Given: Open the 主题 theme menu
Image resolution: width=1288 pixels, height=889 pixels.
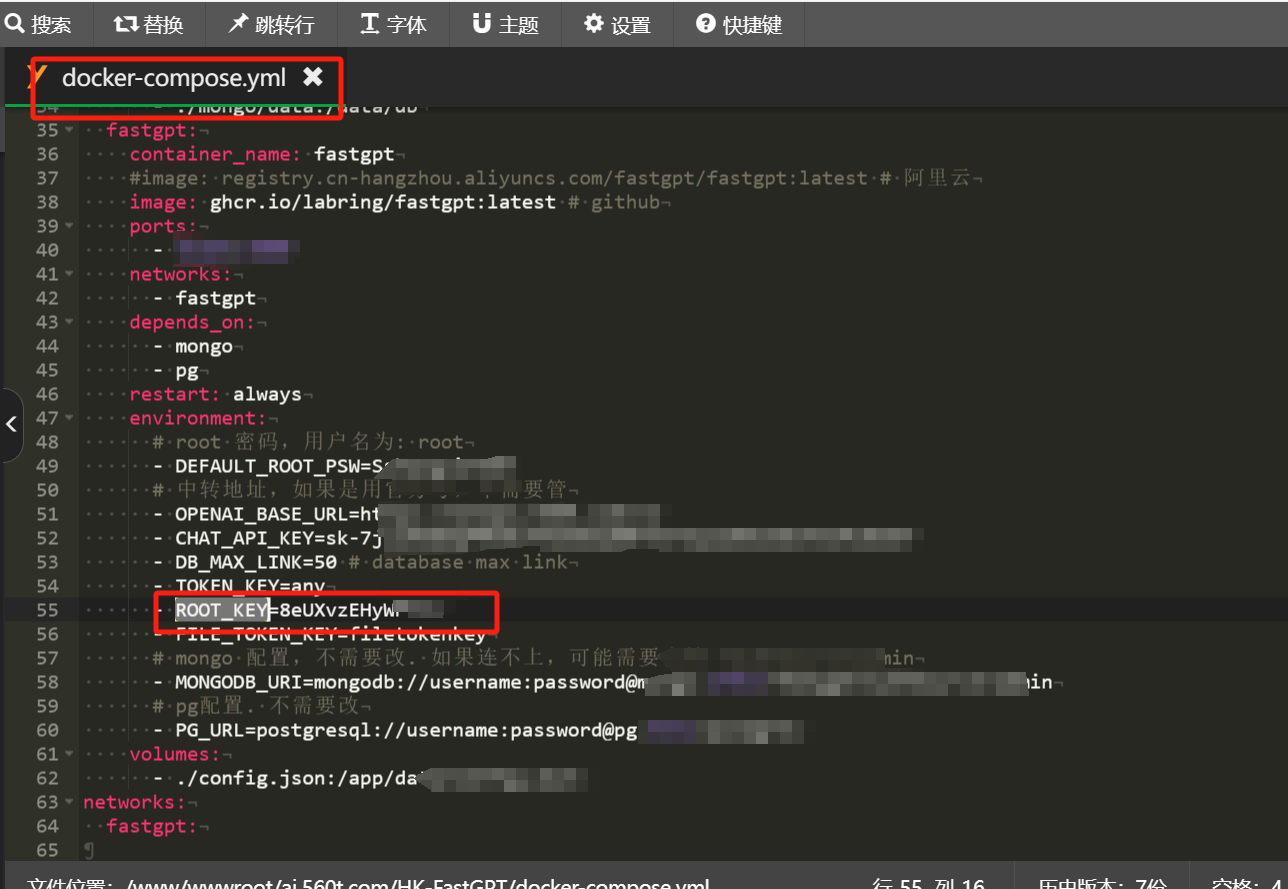Looking at the screenshot, I should point(506,24).
